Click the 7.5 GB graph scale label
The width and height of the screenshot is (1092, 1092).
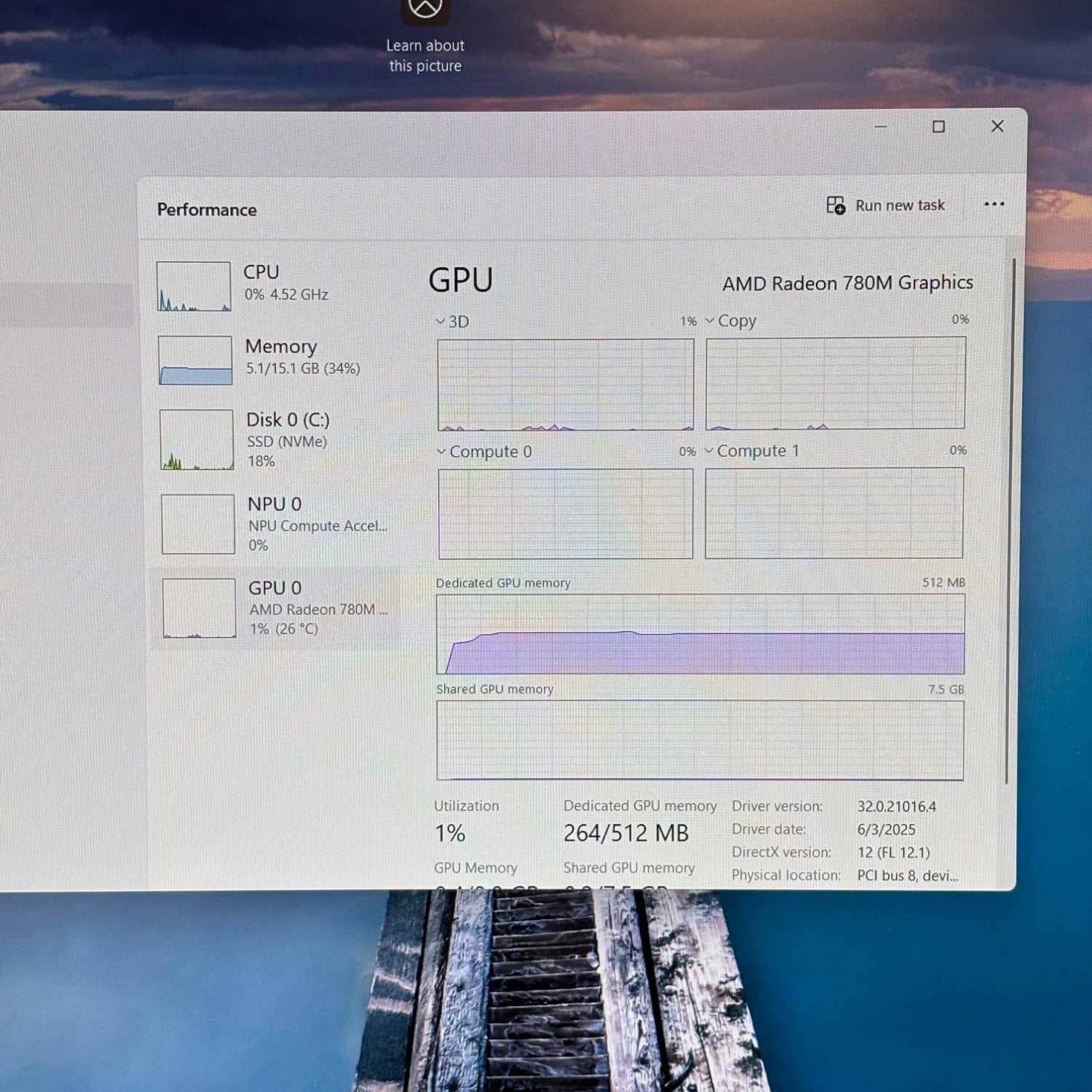(946, 689)
